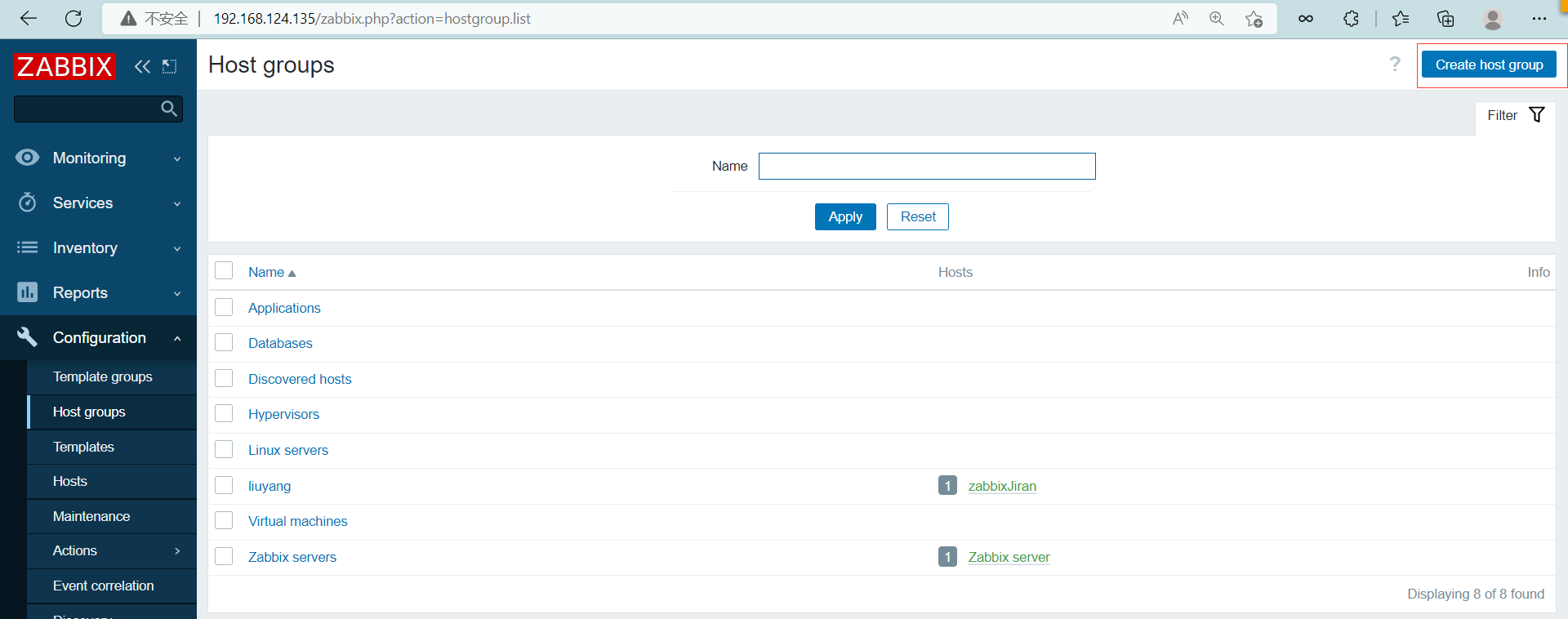
Task: Check the Hypervisors row checkbox
Action: 224,413
